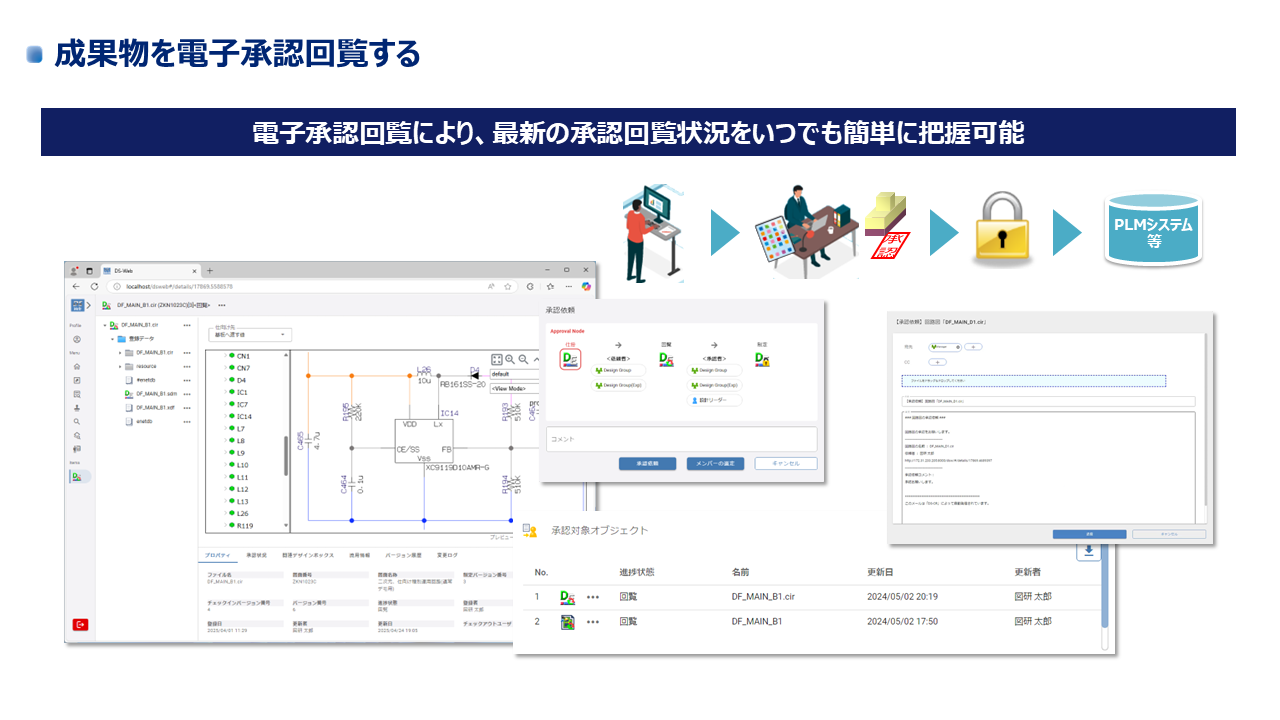The width and height of the screenshot is (1280, 720).
Task: Expand IC14 in the component list
Action: (224, 416)
